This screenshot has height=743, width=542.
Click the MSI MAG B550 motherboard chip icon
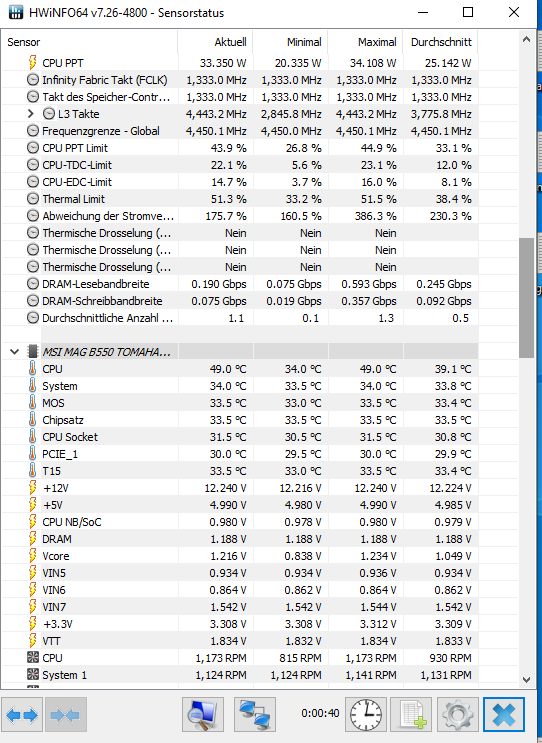(x=33, y=352)
